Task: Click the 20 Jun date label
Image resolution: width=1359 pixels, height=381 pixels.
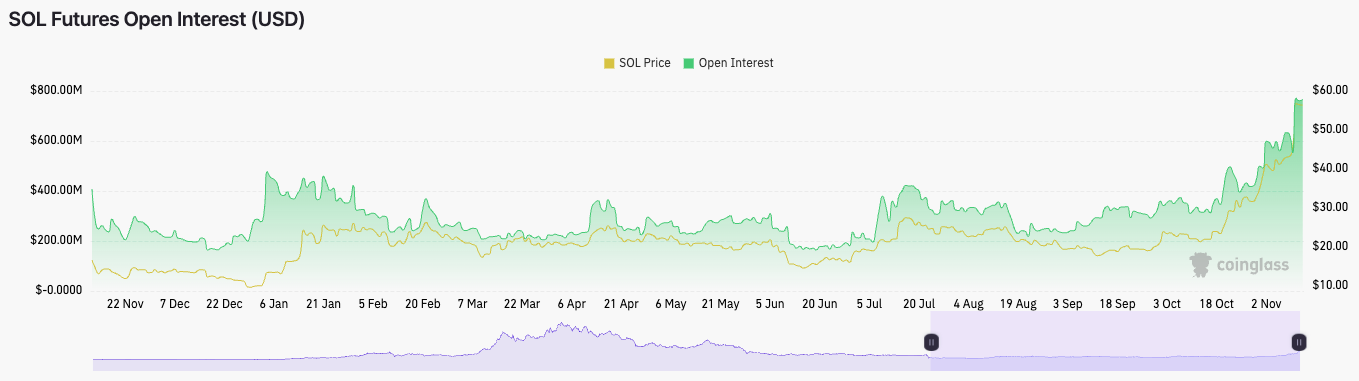Action: 820,303
